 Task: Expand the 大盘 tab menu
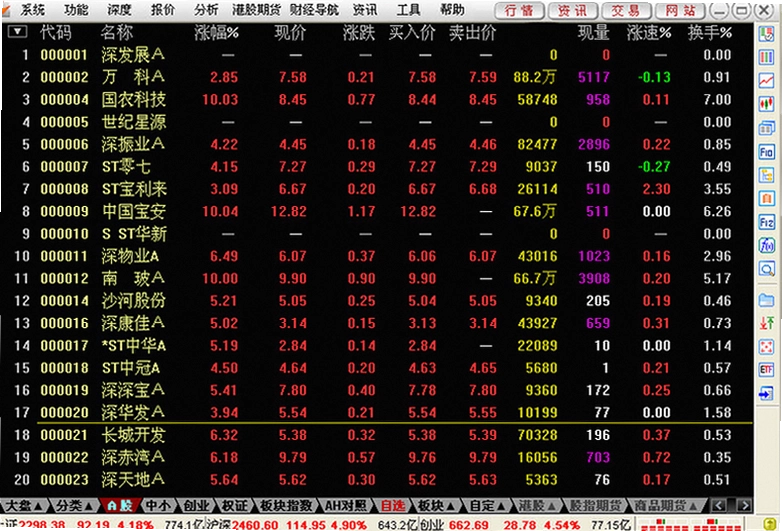click(x=23, y=506)
